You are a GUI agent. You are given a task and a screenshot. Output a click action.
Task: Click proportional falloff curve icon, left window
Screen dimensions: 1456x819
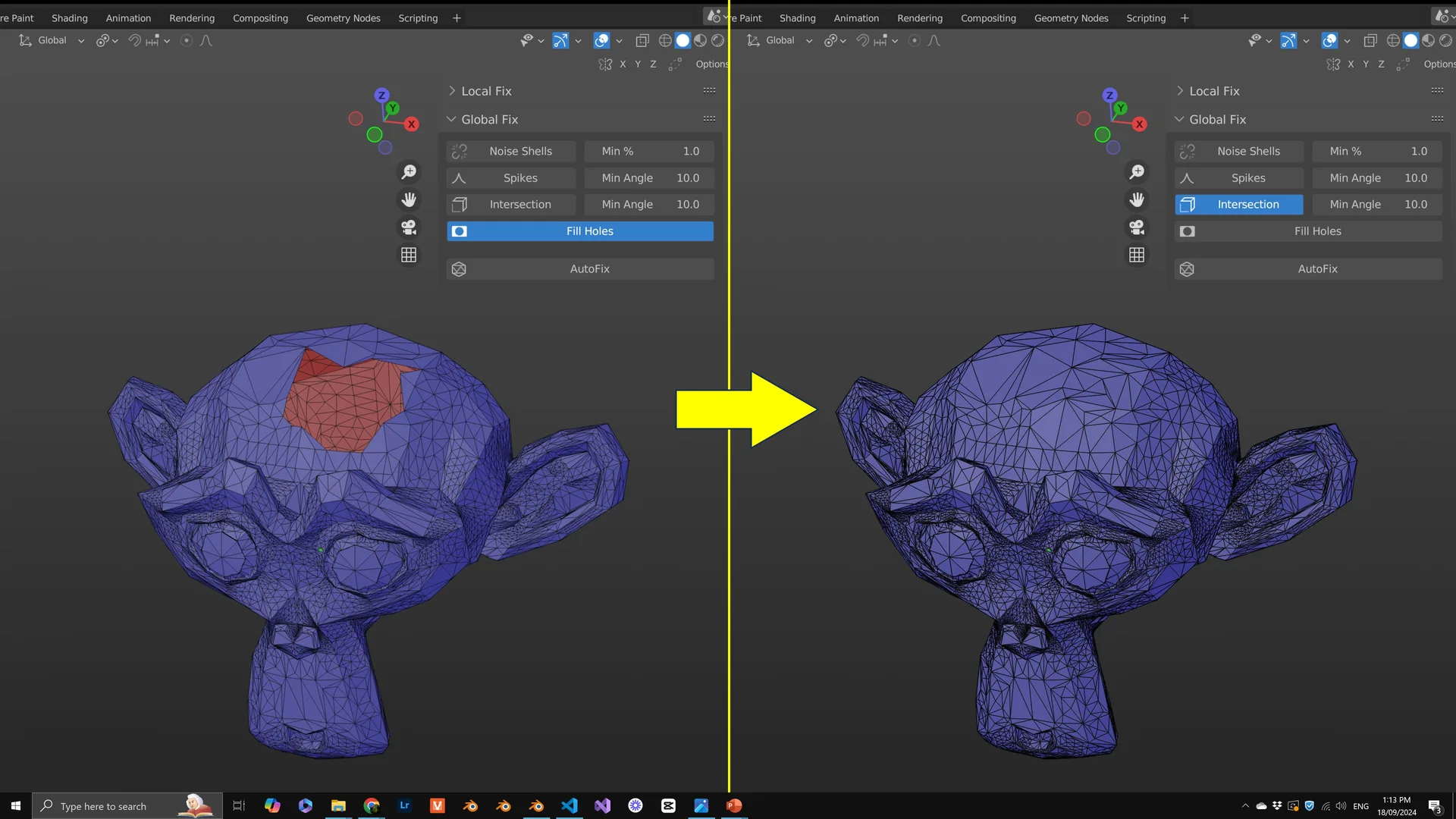206,41
